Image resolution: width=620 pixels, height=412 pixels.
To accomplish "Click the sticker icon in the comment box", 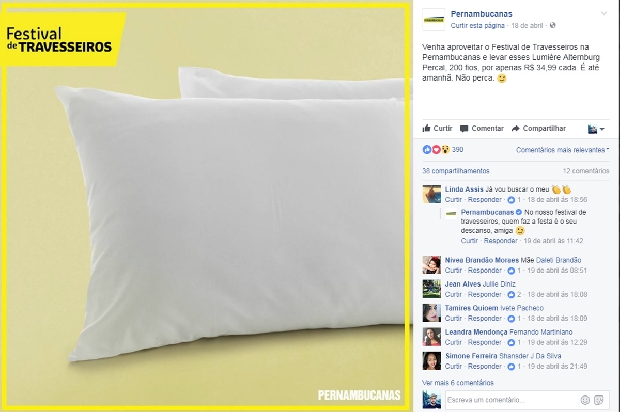I will tap(599, 400).
